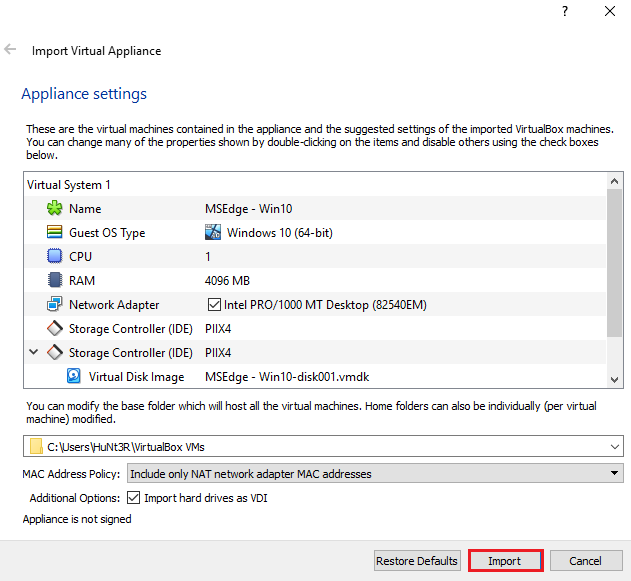631x581 pixels.
Task: Click the Restore Defaults button
Action: (x=417, y=560)
